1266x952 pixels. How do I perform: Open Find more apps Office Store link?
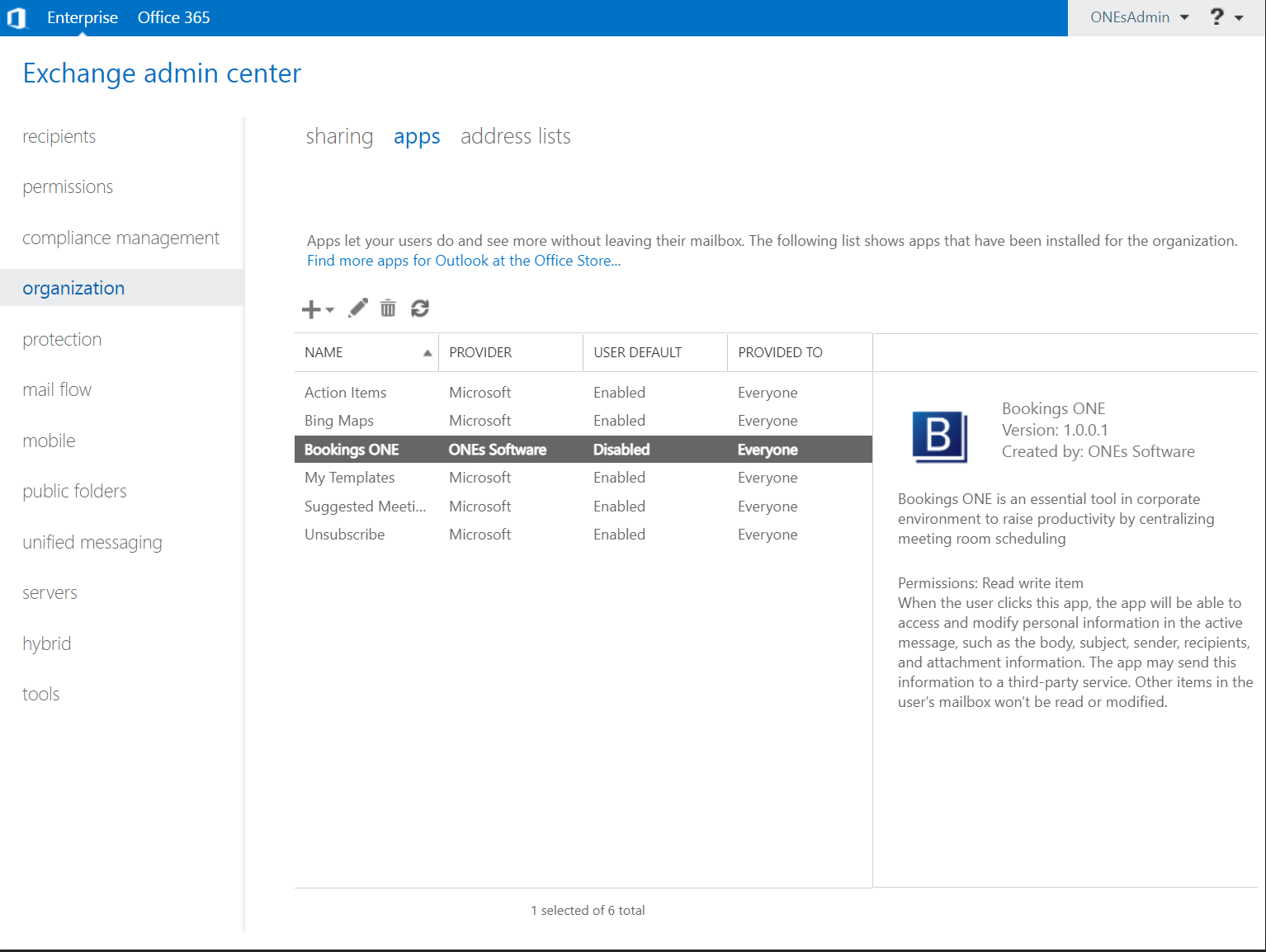[x=463, y=261]
